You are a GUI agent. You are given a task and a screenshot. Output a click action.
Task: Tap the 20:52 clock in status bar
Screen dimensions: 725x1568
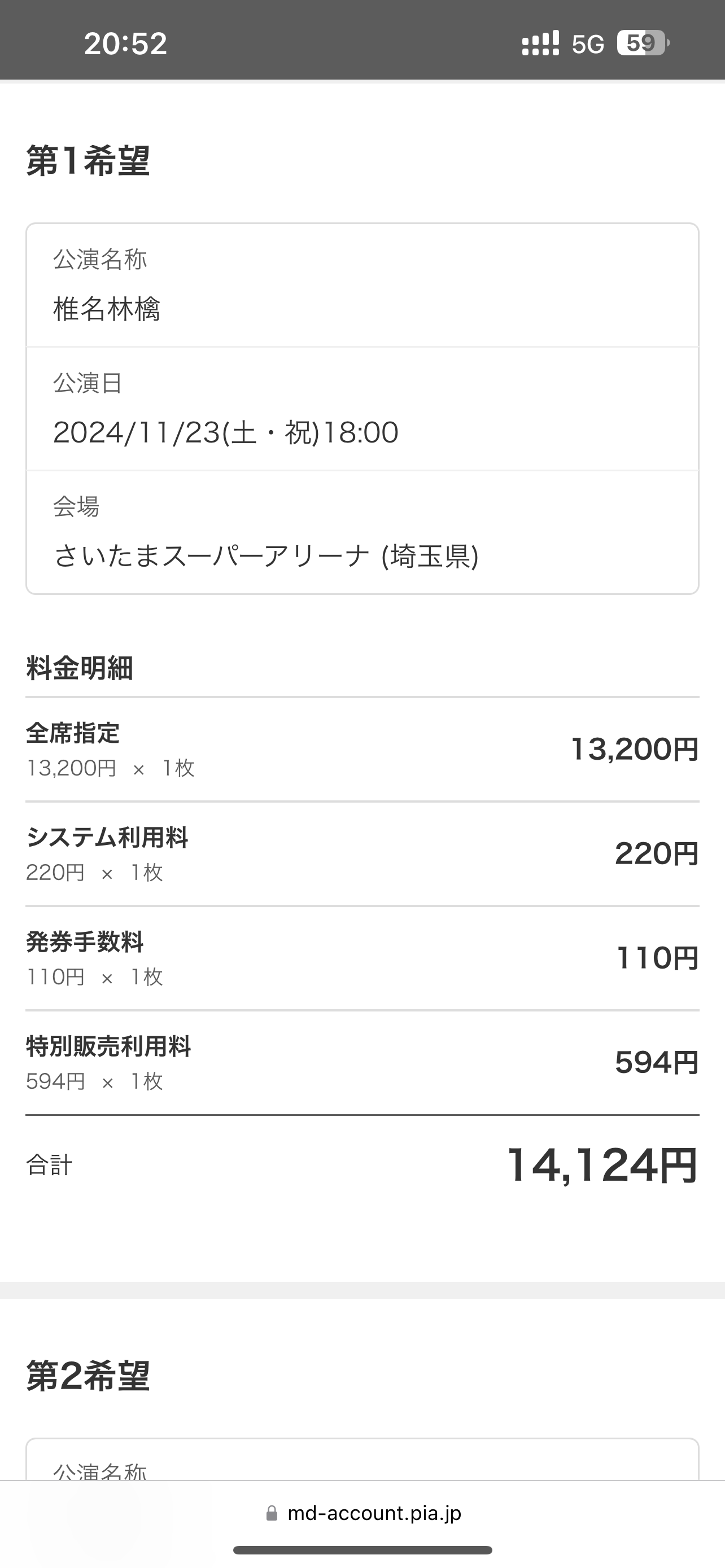coord(125,44)
